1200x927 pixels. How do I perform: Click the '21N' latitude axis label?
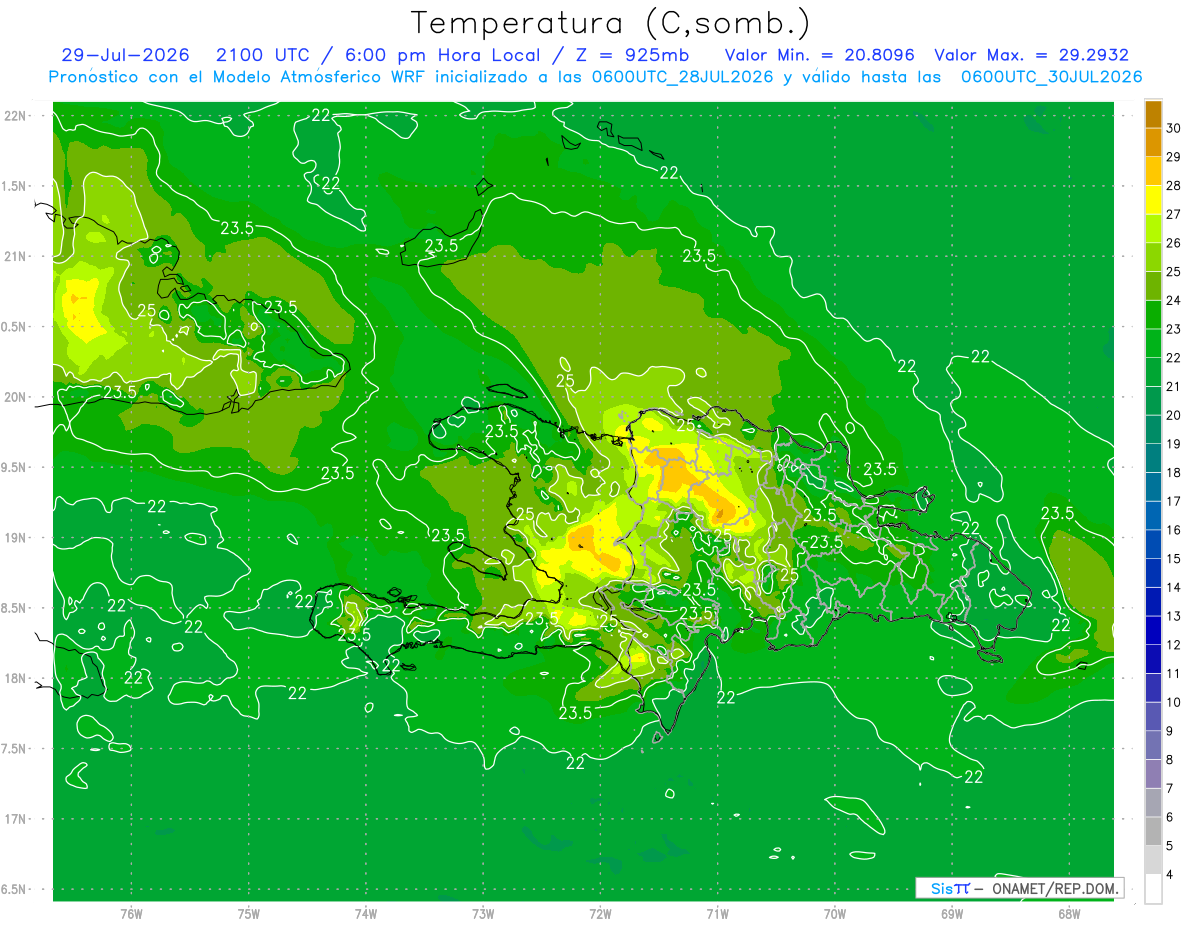click(x=16, y=256)
